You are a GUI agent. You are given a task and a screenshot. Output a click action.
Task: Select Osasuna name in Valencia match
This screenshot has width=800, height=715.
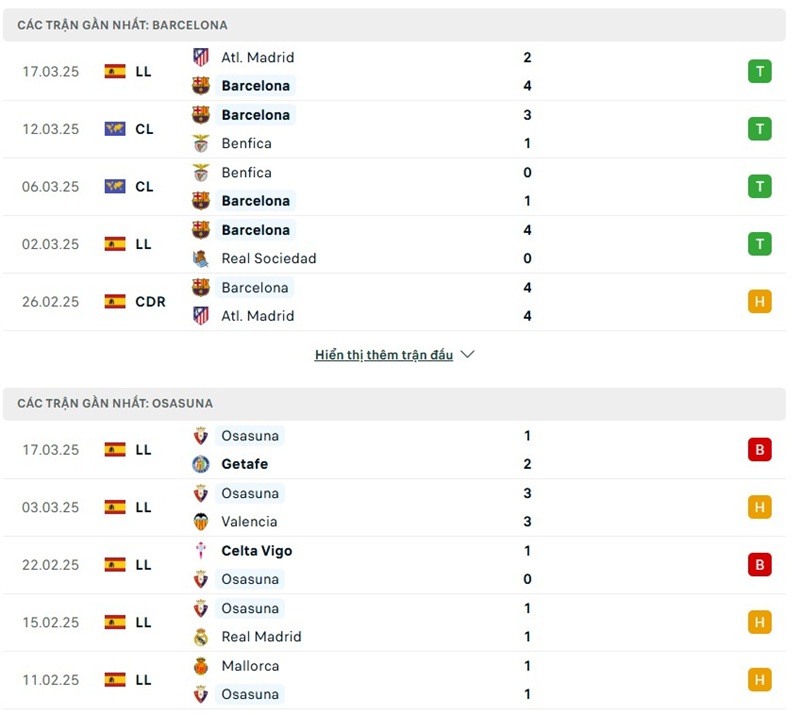click(250, 493)
